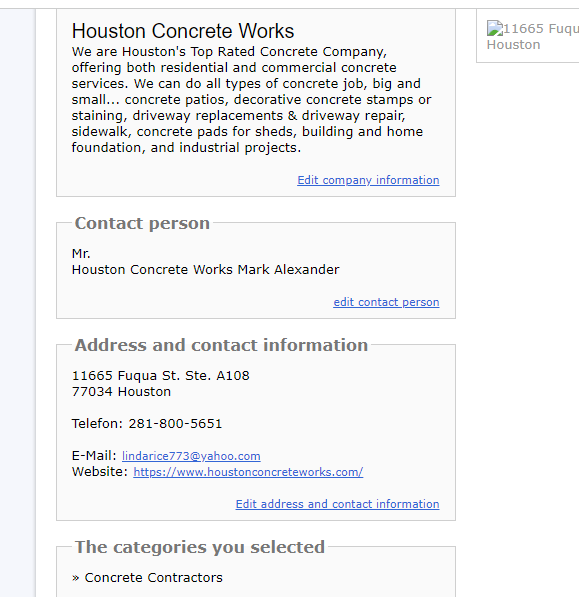The width and height of the screenshot is (579, 597).
Task: Select the Houston Concrete Works heading
Action: [183, 31]
